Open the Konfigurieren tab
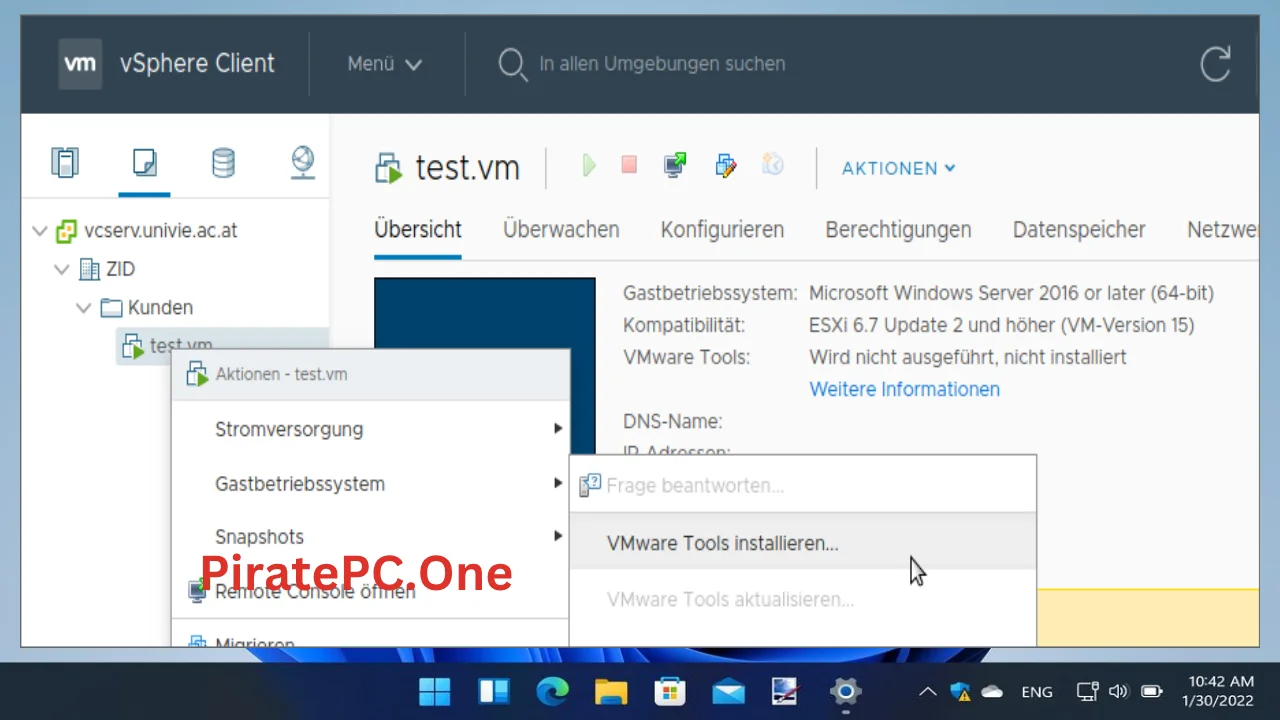Screen dimensions: 1280x720 [x=722, y=230]
